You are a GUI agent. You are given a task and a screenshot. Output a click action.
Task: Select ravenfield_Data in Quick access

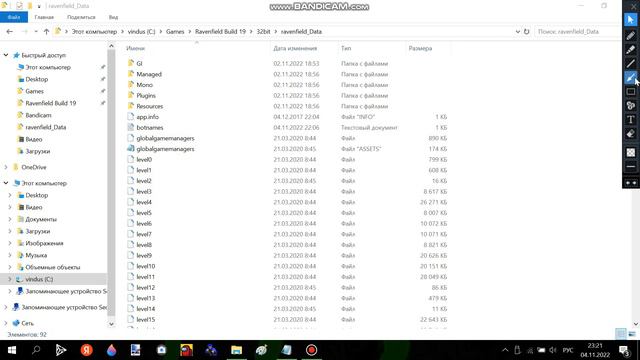[x=46, y=127]
